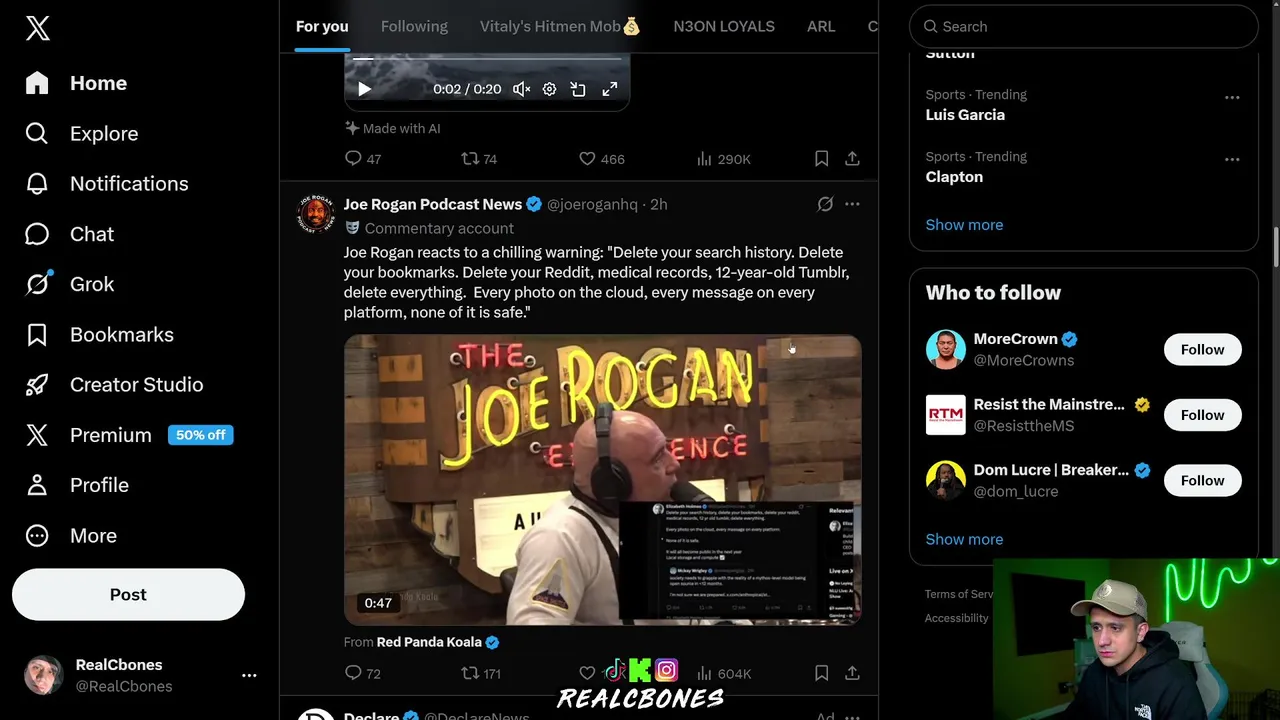Image resolution: width=1280 pixels, height=720 pixels.
Task: Reply to the post with 47 comments
Action: tap(363, 158)
